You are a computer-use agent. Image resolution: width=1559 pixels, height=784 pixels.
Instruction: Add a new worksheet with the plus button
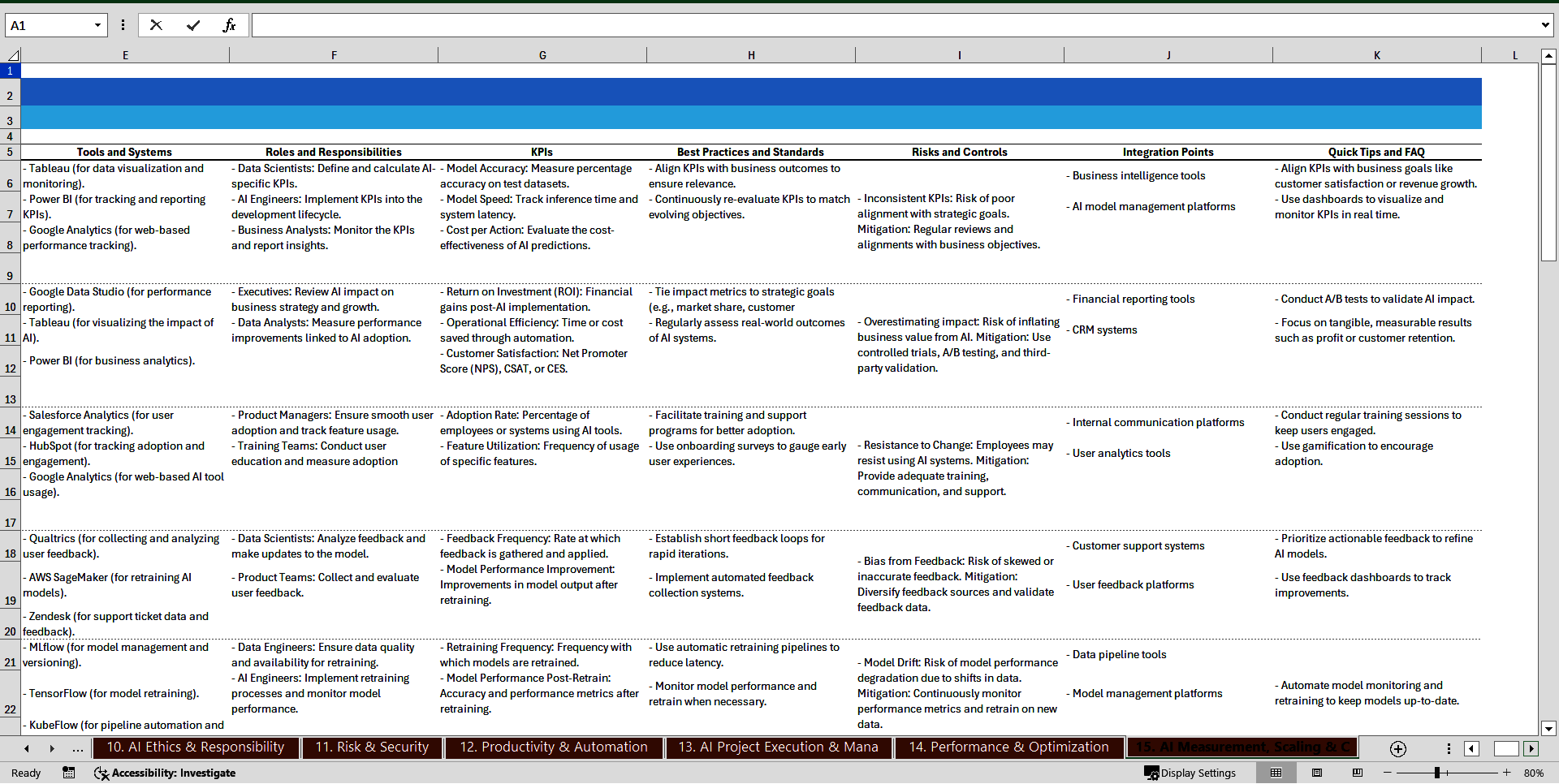click(x=1397, y=748)
